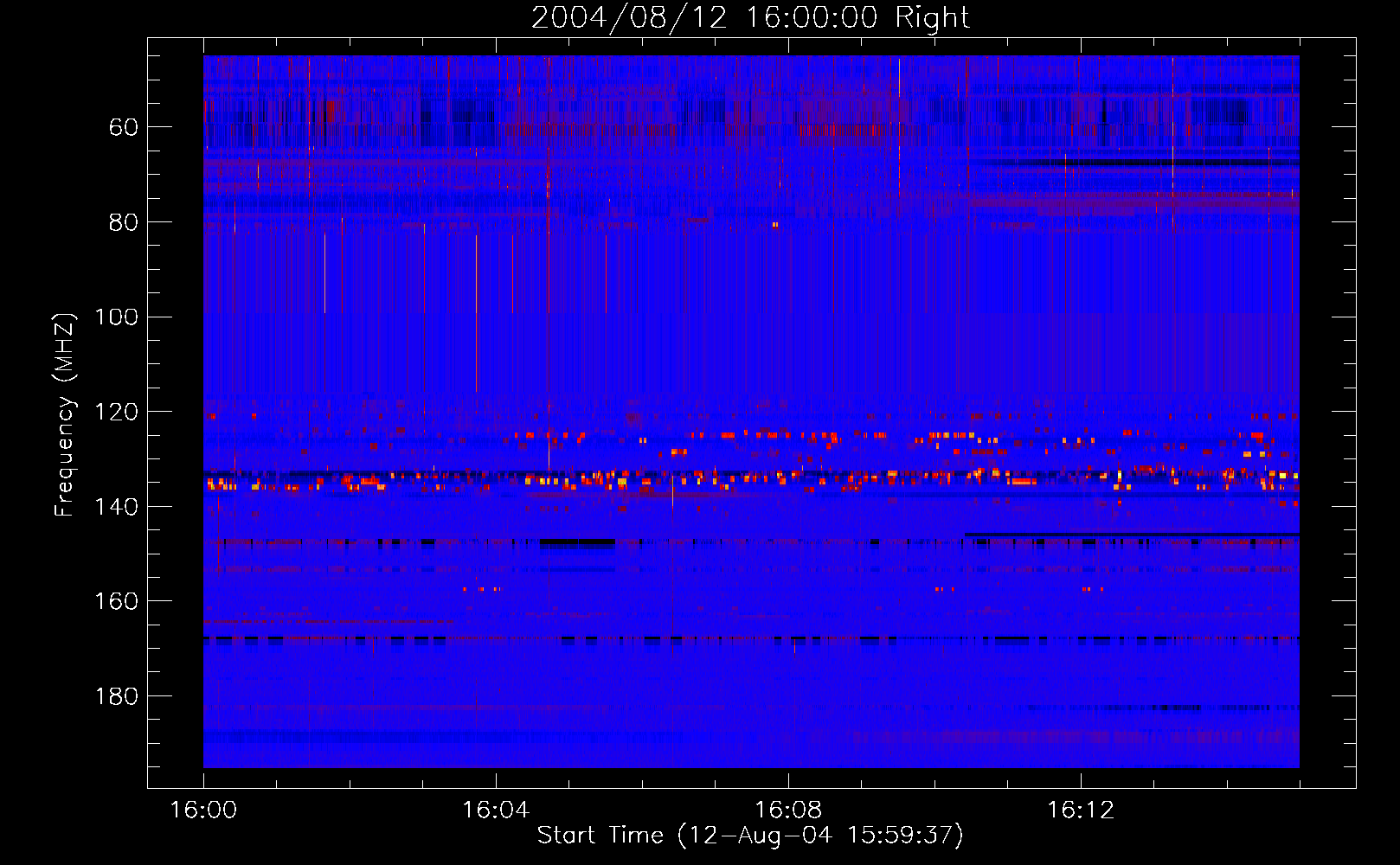1400x865 pixels.
Task: Click the '160' frequency tick label
Action: 117,602
